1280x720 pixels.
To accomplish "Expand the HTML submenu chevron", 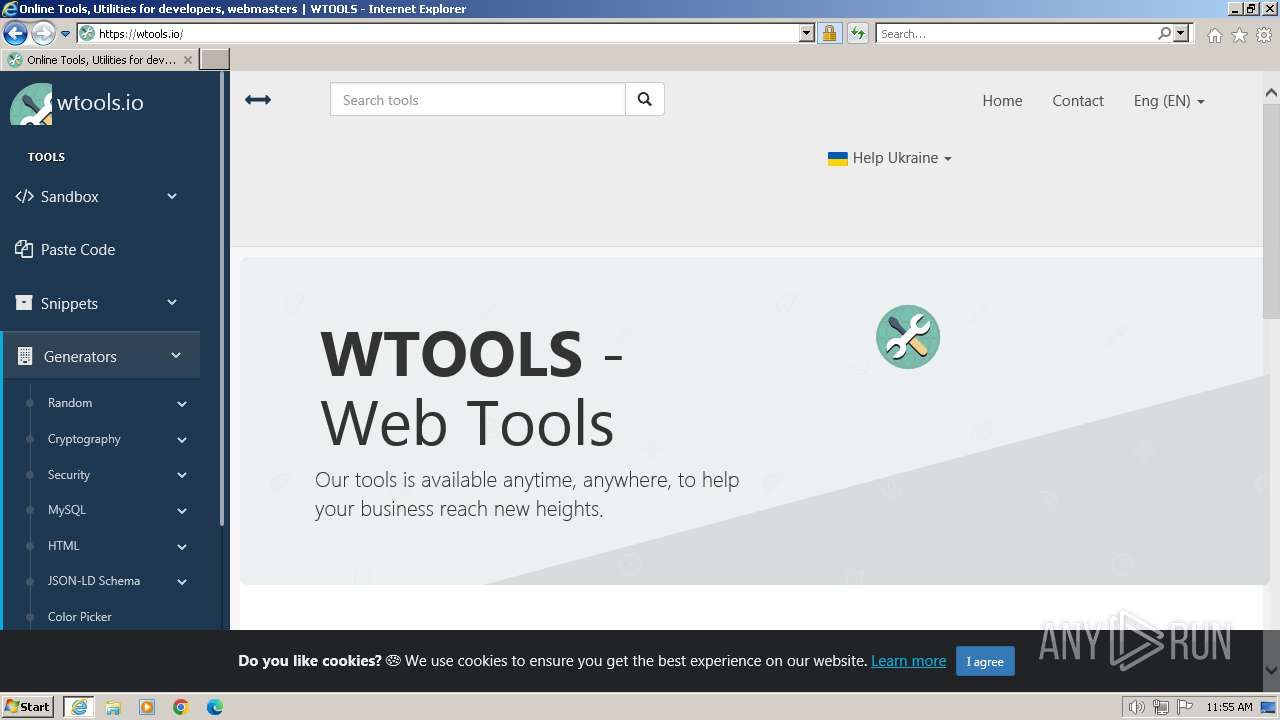I will coord(182,547).
